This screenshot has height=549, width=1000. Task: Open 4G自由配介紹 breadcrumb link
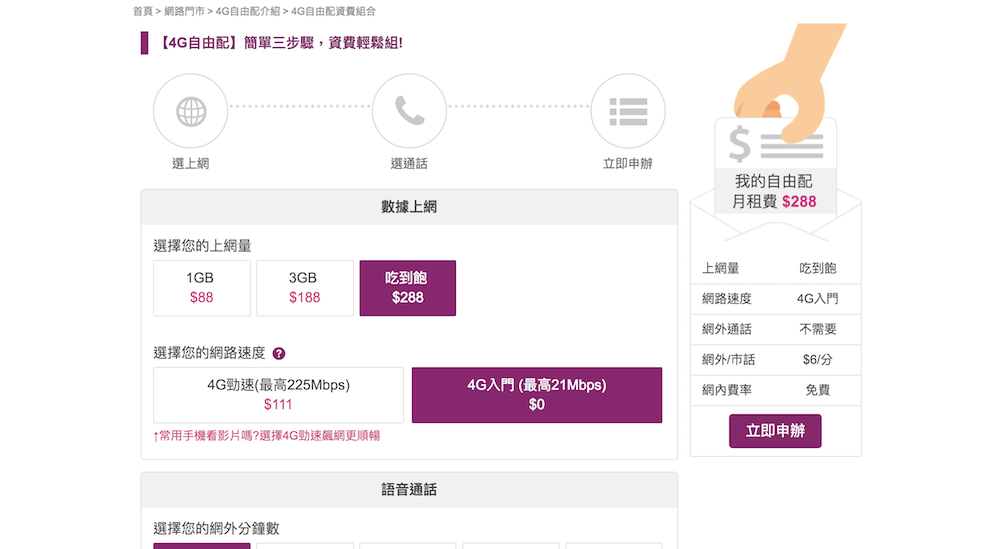point(249,11)
